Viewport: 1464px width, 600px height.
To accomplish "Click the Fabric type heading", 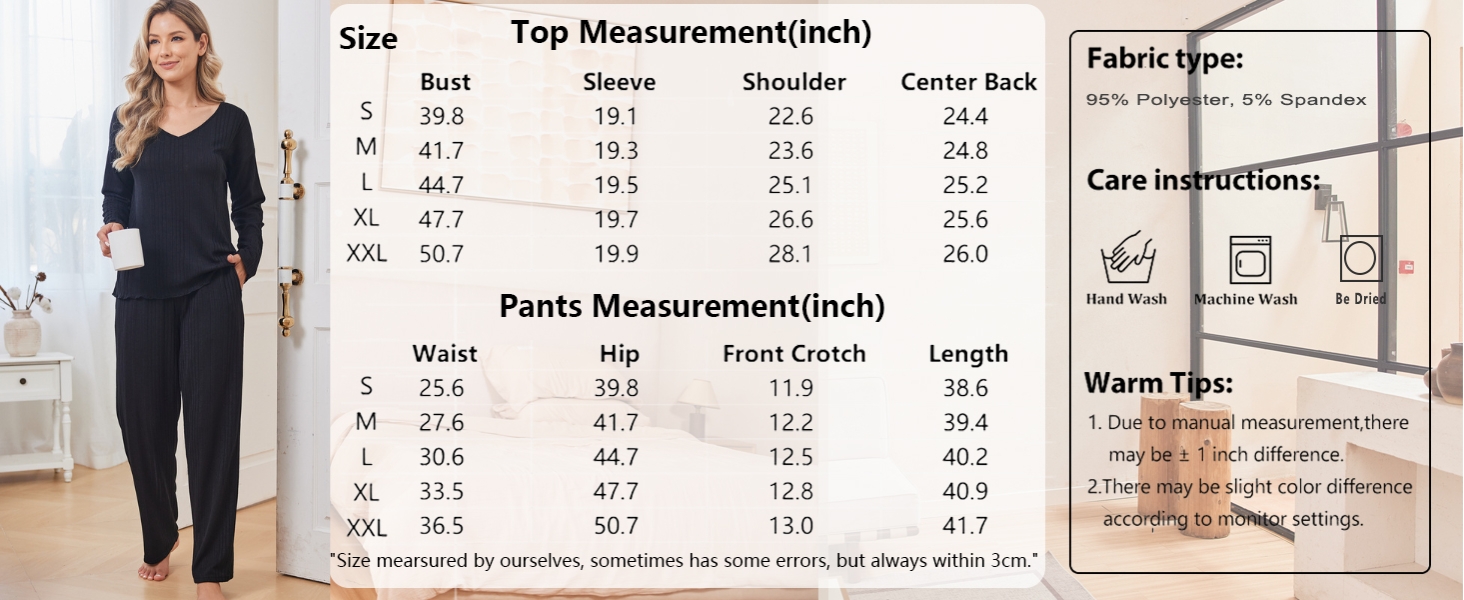I will pos(1165,59).
